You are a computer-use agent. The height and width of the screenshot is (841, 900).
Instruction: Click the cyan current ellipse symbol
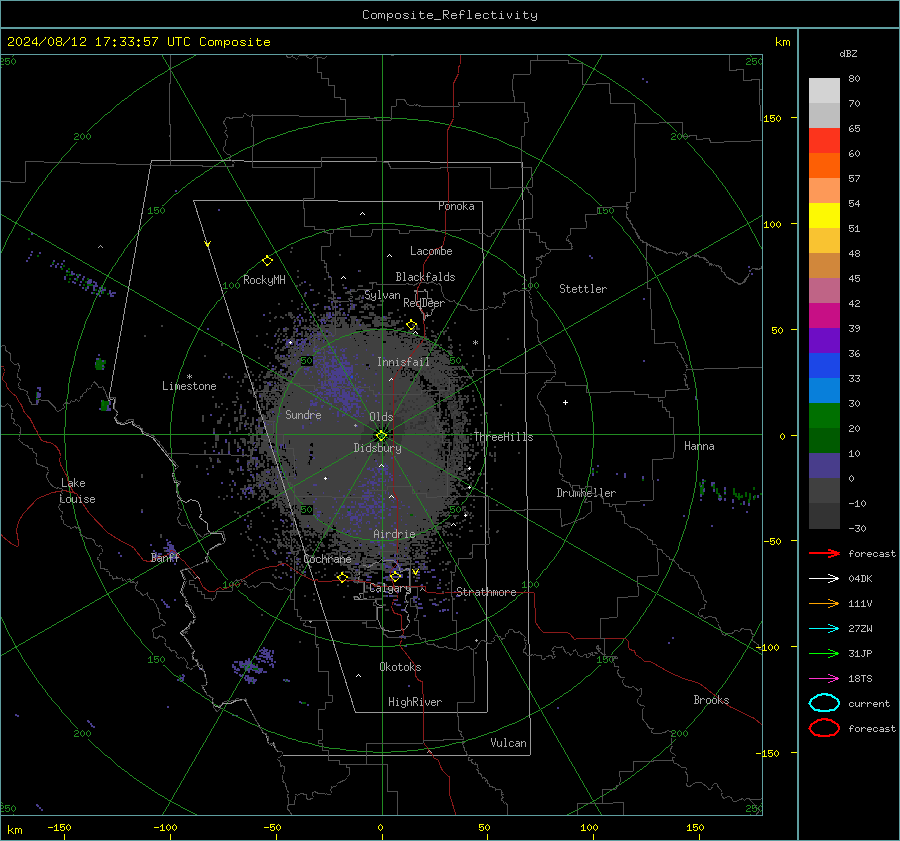pyautogui.click(x=824, y=703)
